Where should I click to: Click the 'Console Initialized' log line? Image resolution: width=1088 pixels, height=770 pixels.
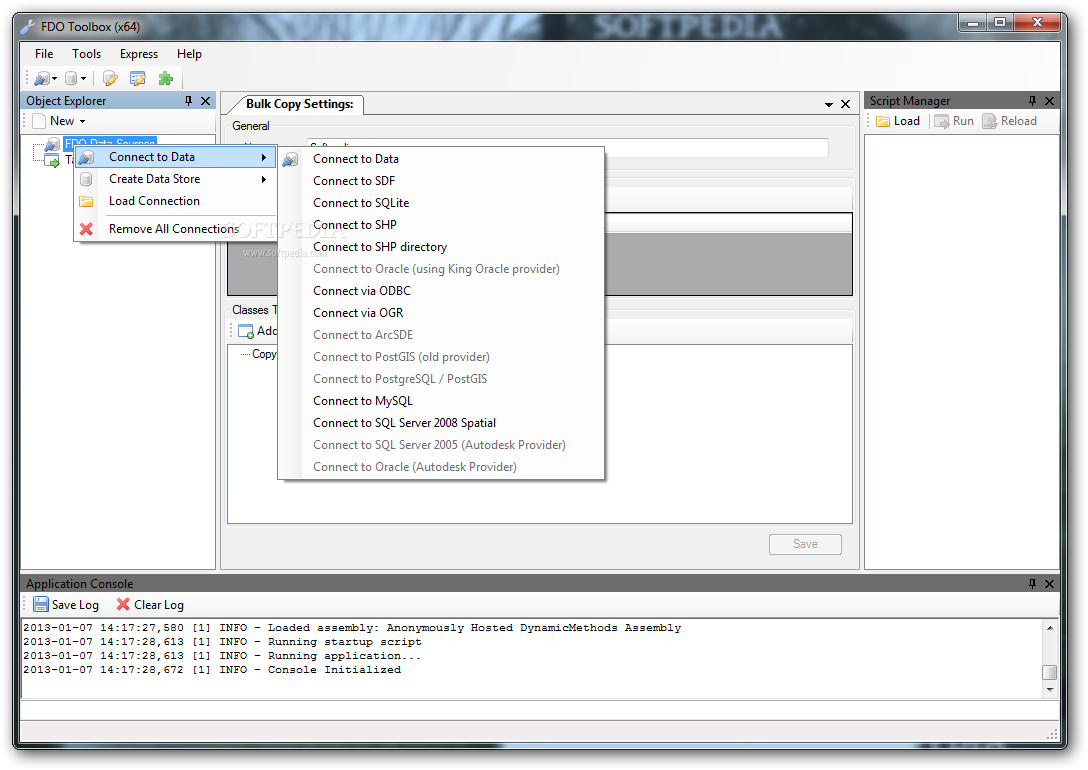click(x=212, y=670)
